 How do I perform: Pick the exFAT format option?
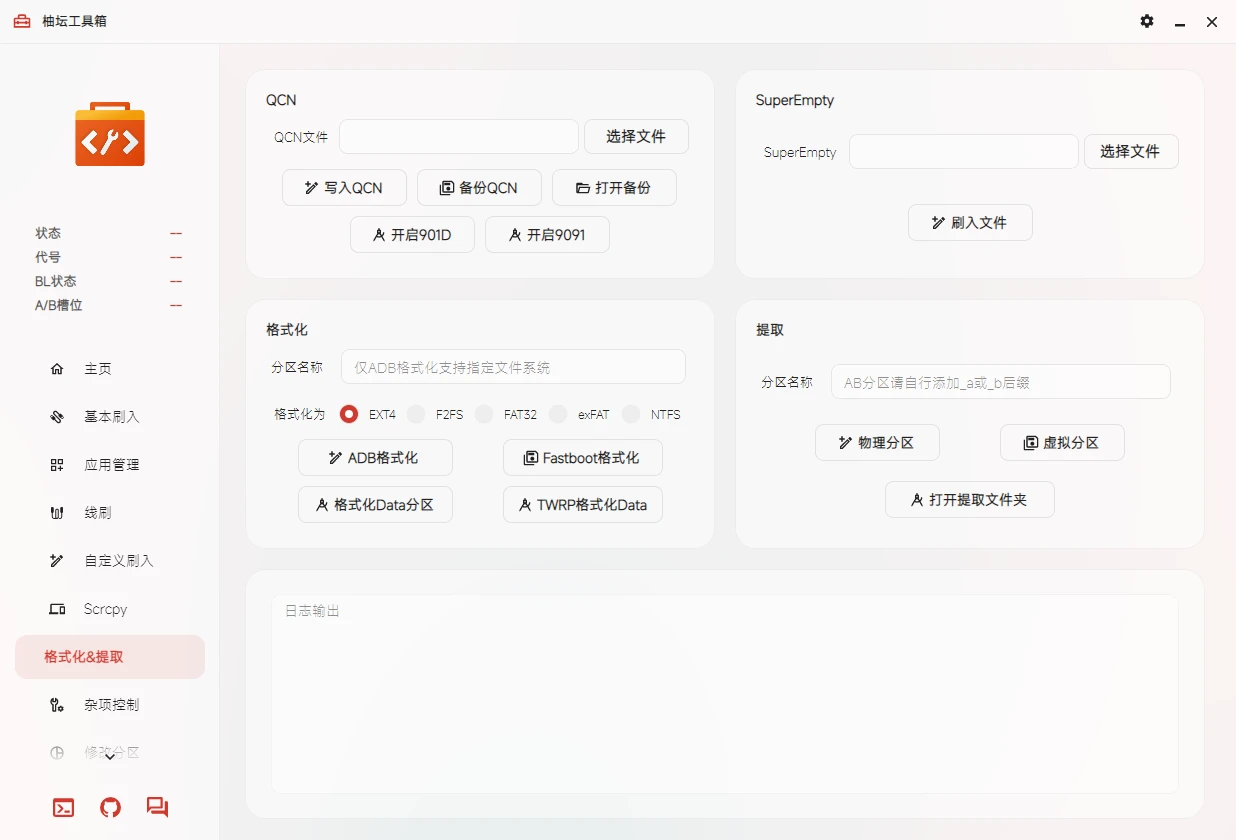click(558, 414)
